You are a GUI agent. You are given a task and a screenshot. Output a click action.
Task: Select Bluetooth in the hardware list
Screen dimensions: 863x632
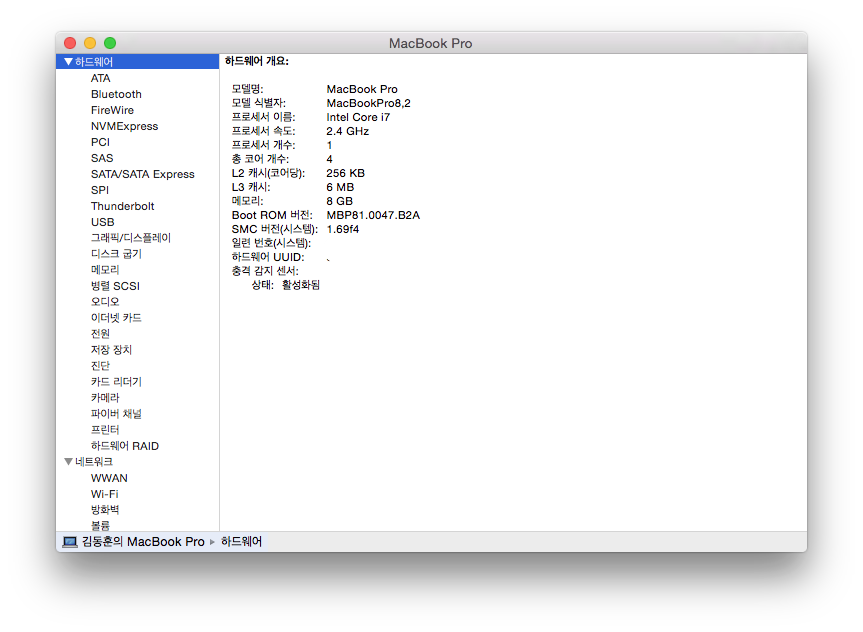[116, 94]
